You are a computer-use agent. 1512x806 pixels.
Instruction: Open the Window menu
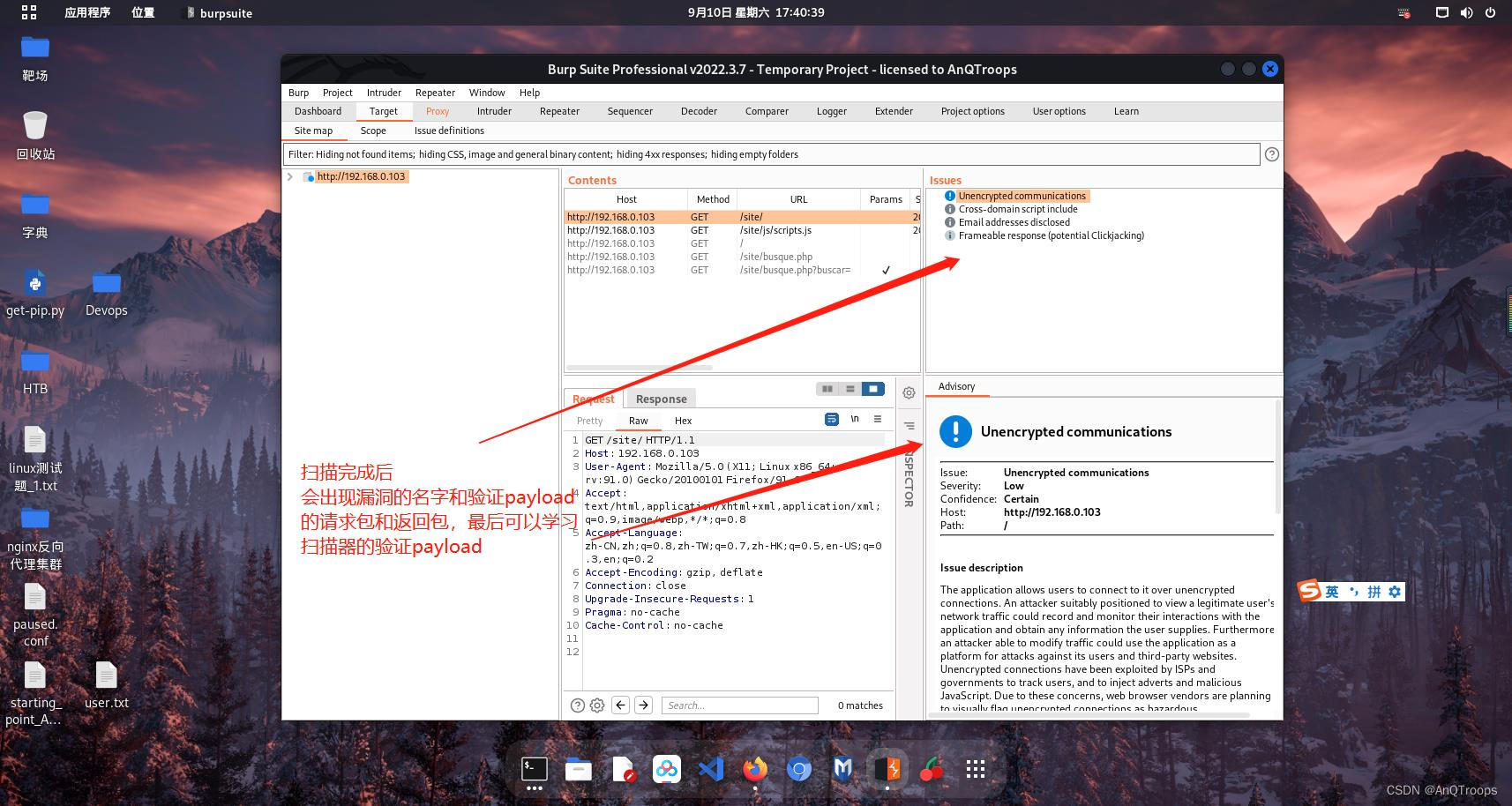(x=487, y=93)
